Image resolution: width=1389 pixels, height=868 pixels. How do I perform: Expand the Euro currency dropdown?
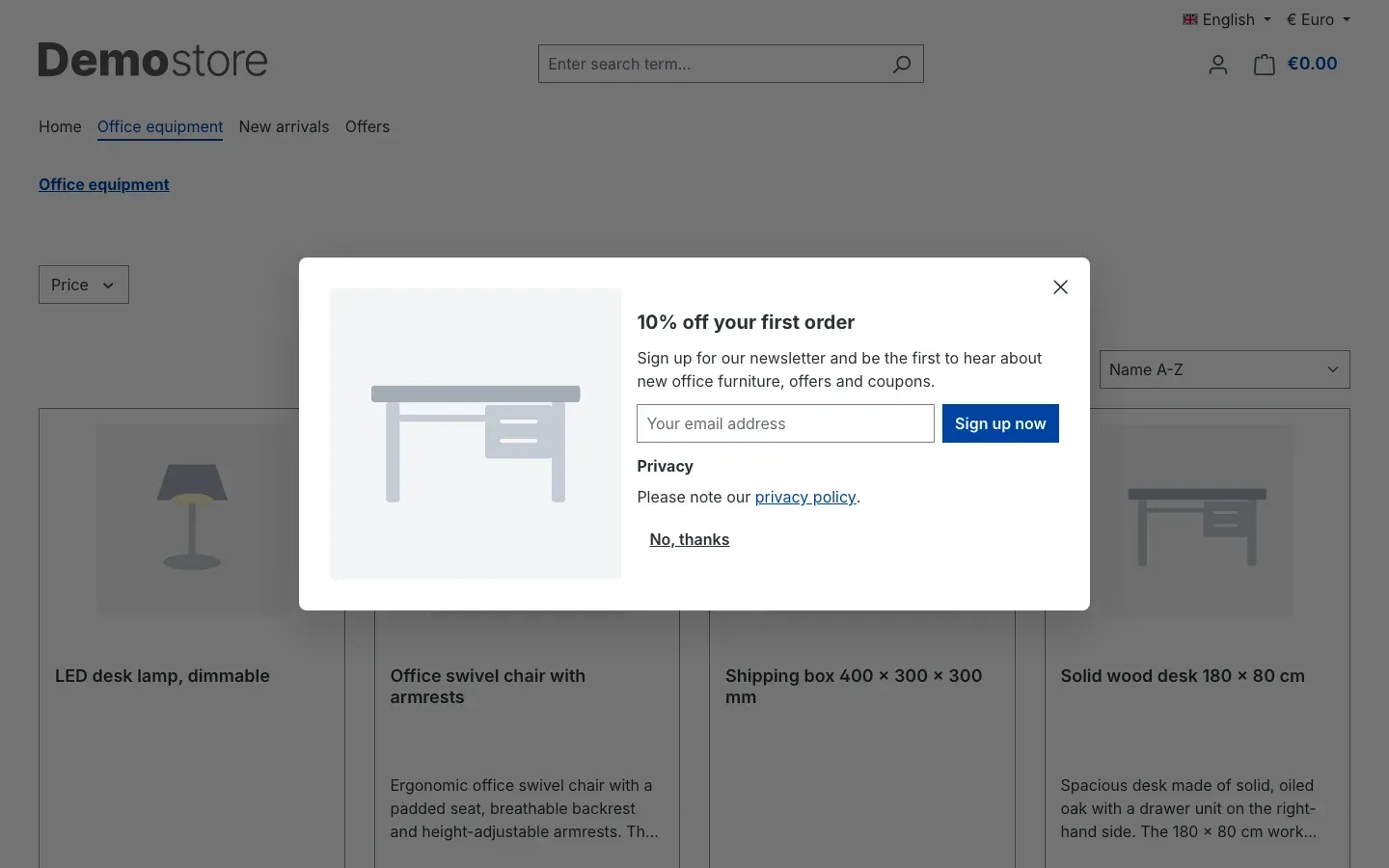pyautogui.click(x=1319, y=19)
